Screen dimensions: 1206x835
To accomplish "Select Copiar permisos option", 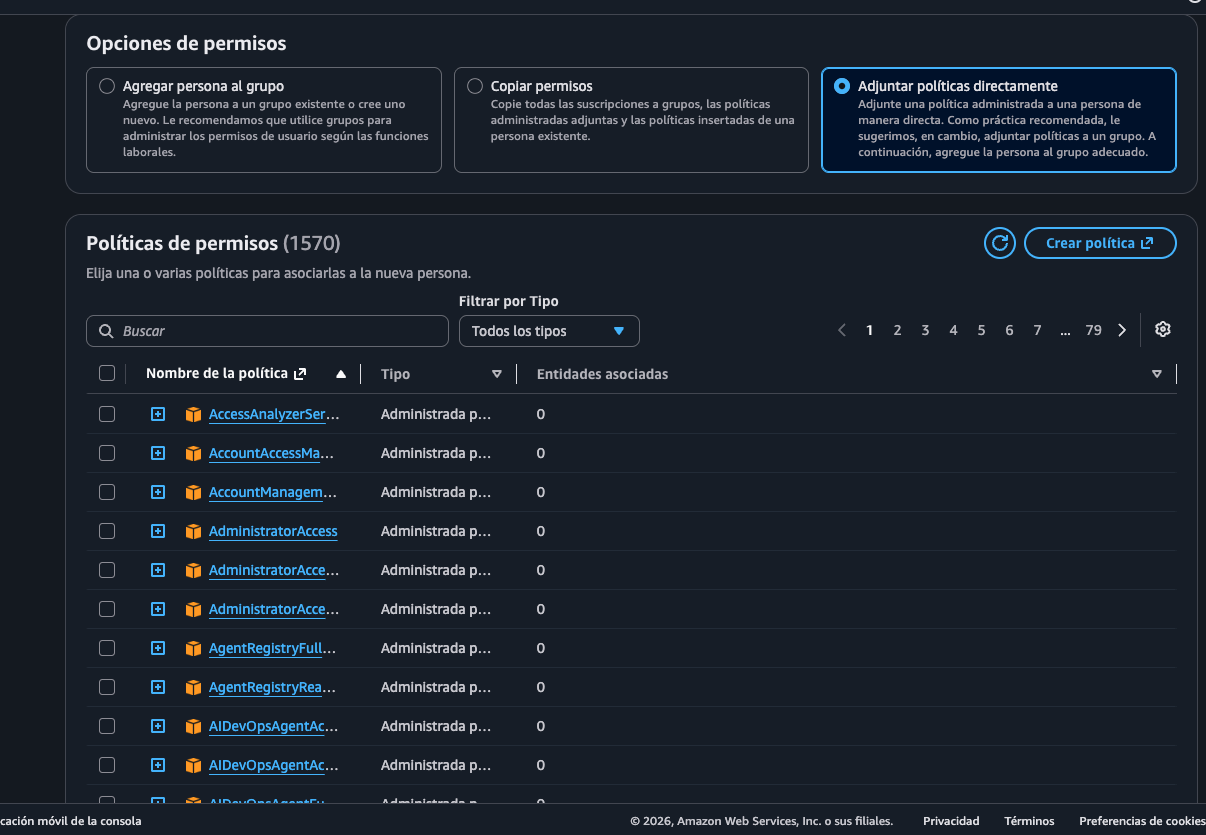I will click(475, 86).
